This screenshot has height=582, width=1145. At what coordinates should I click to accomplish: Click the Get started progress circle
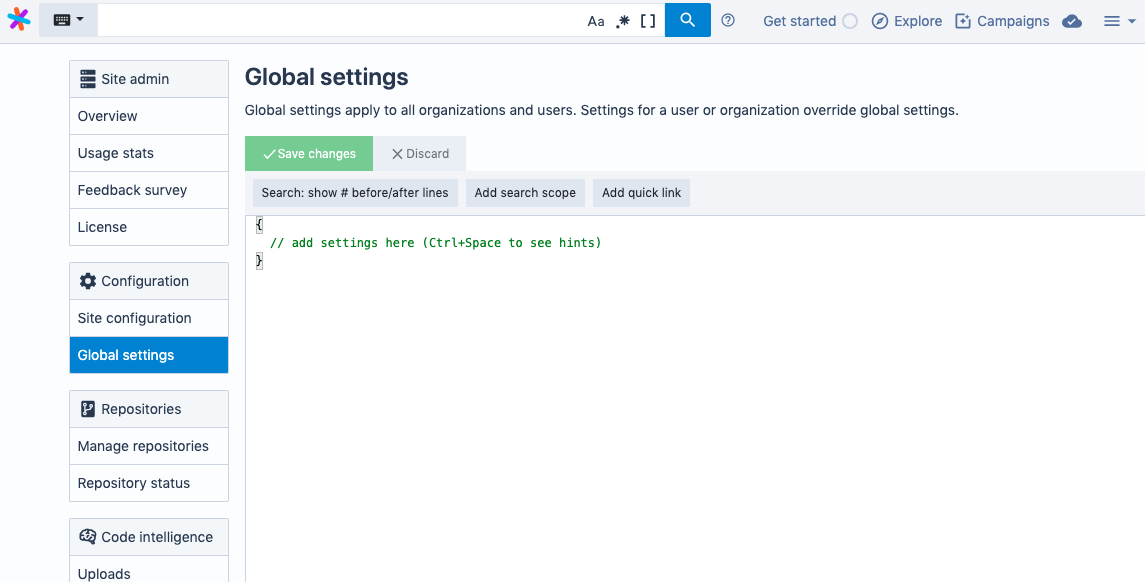pyautogui.click(x=850, y=21)
